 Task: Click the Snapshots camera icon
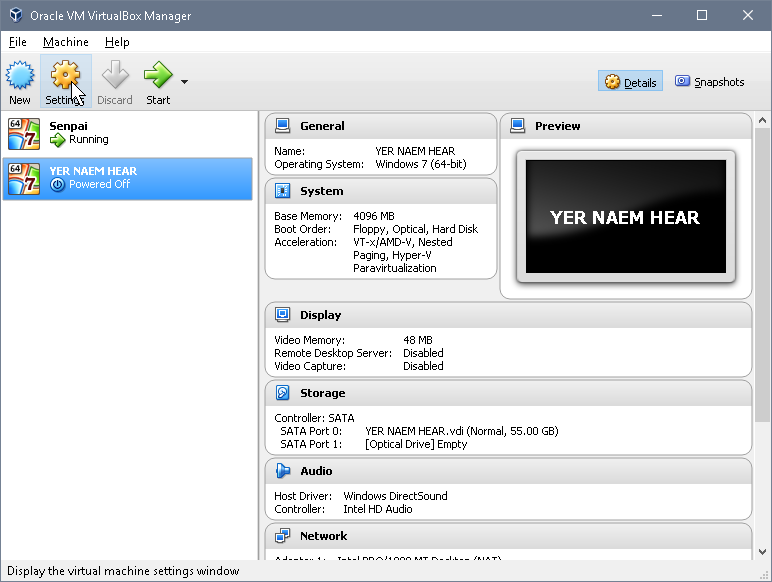coord(682,81)
